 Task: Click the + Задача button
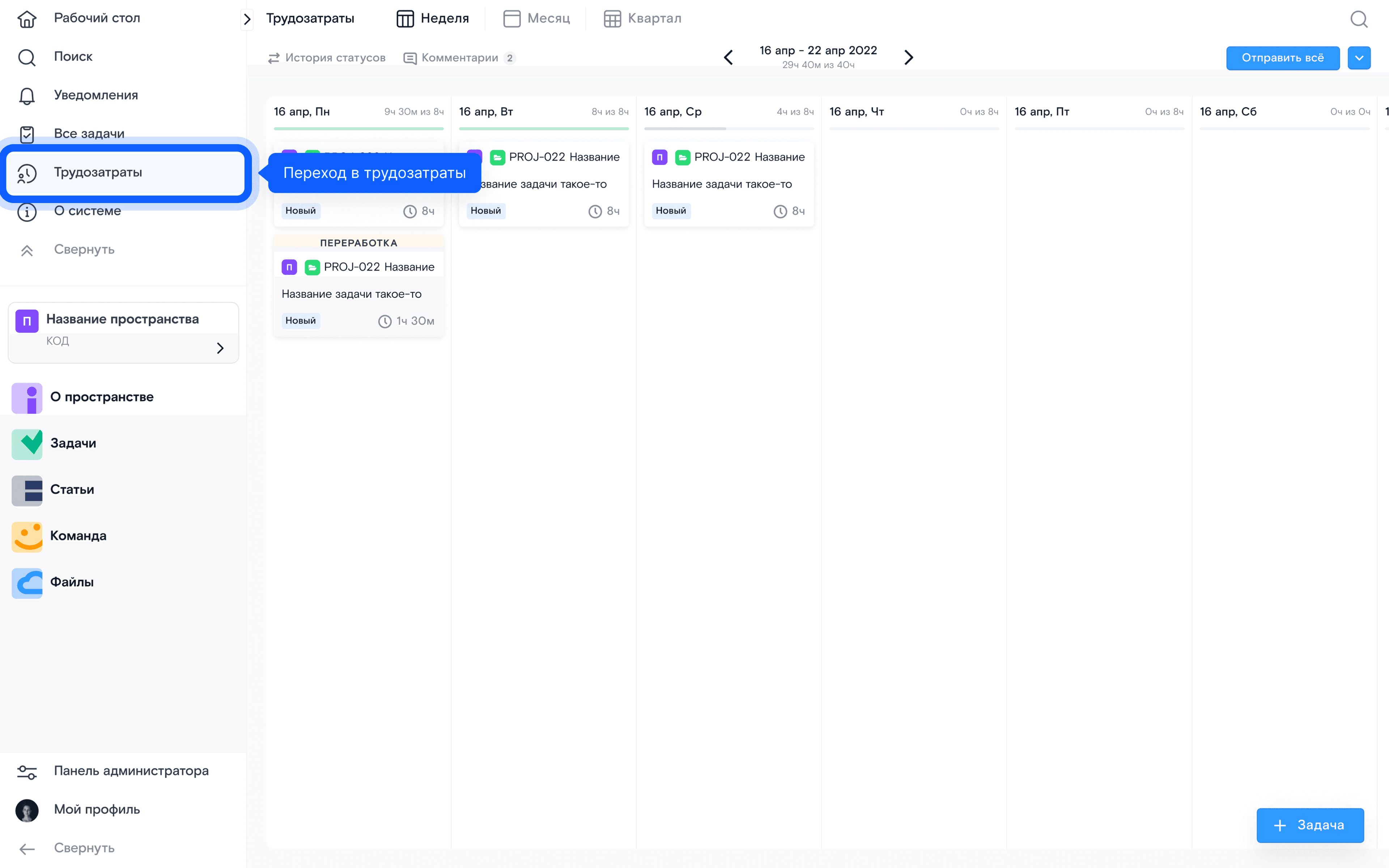[1310, 825]
